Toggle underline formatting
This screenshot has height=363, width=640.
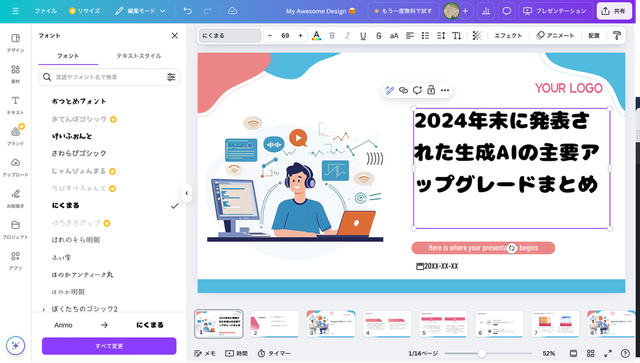[x=363, y=36]
